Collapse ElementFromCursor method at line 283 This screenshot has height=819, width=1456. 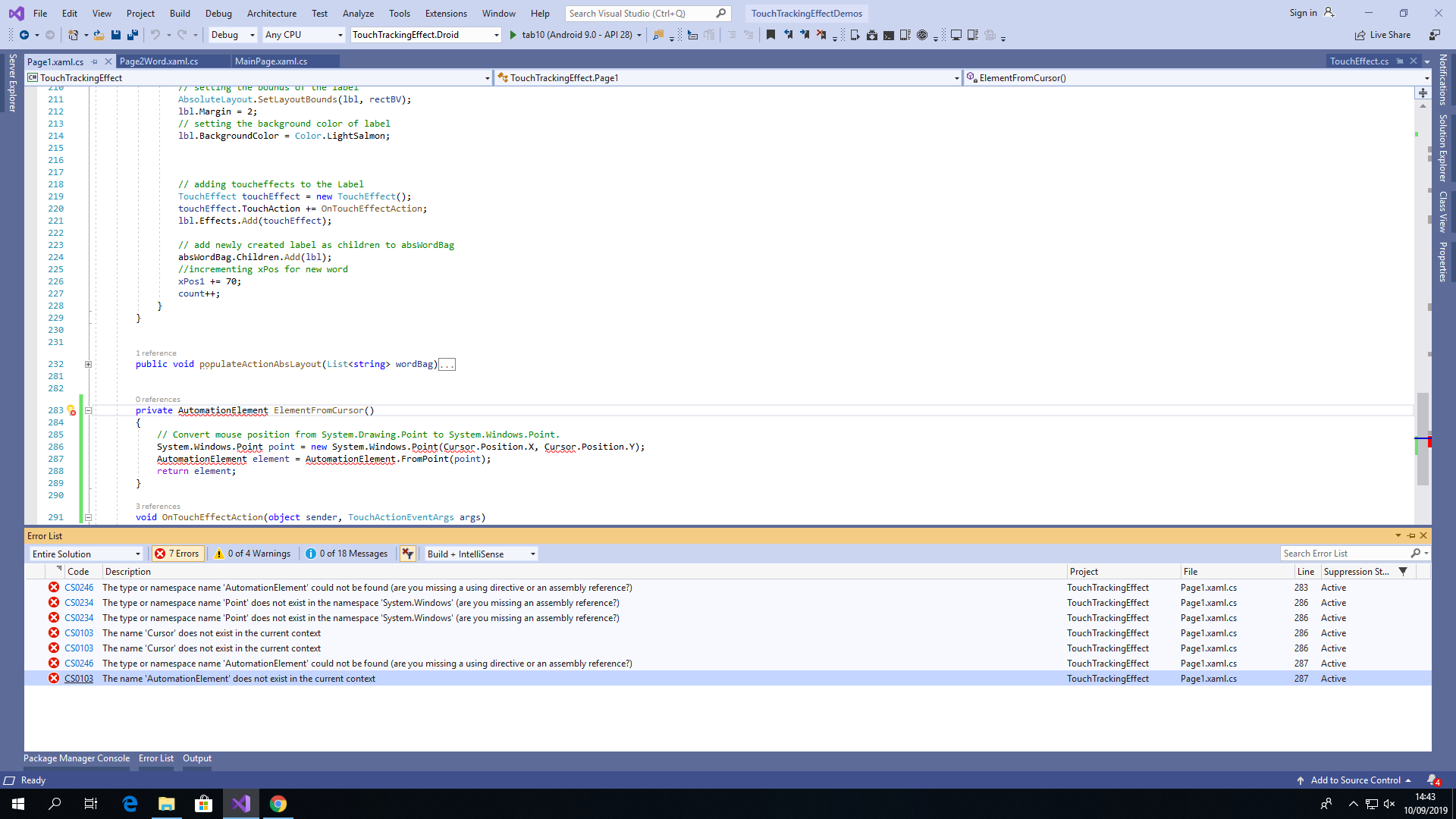pos(88,410)
